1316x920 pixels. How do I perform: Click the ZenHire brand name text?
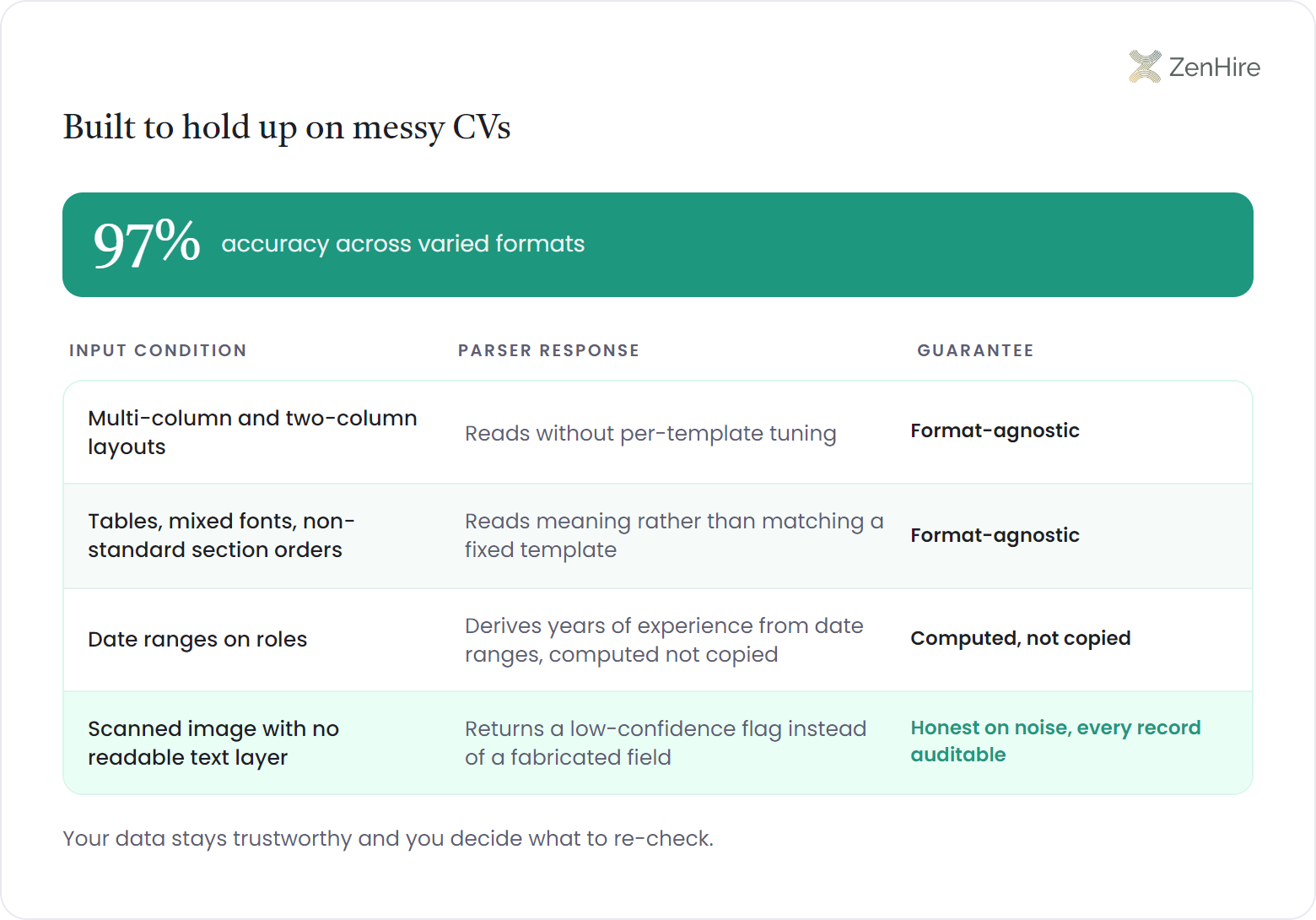coord(1215,67)
